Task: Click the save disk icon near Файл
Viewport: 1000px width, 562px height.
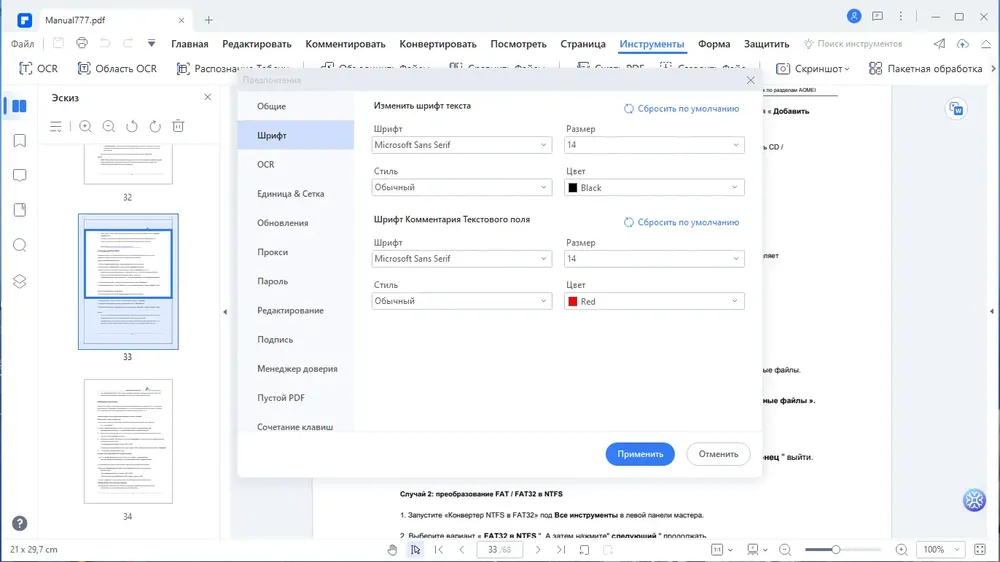Action: [58, 43]
